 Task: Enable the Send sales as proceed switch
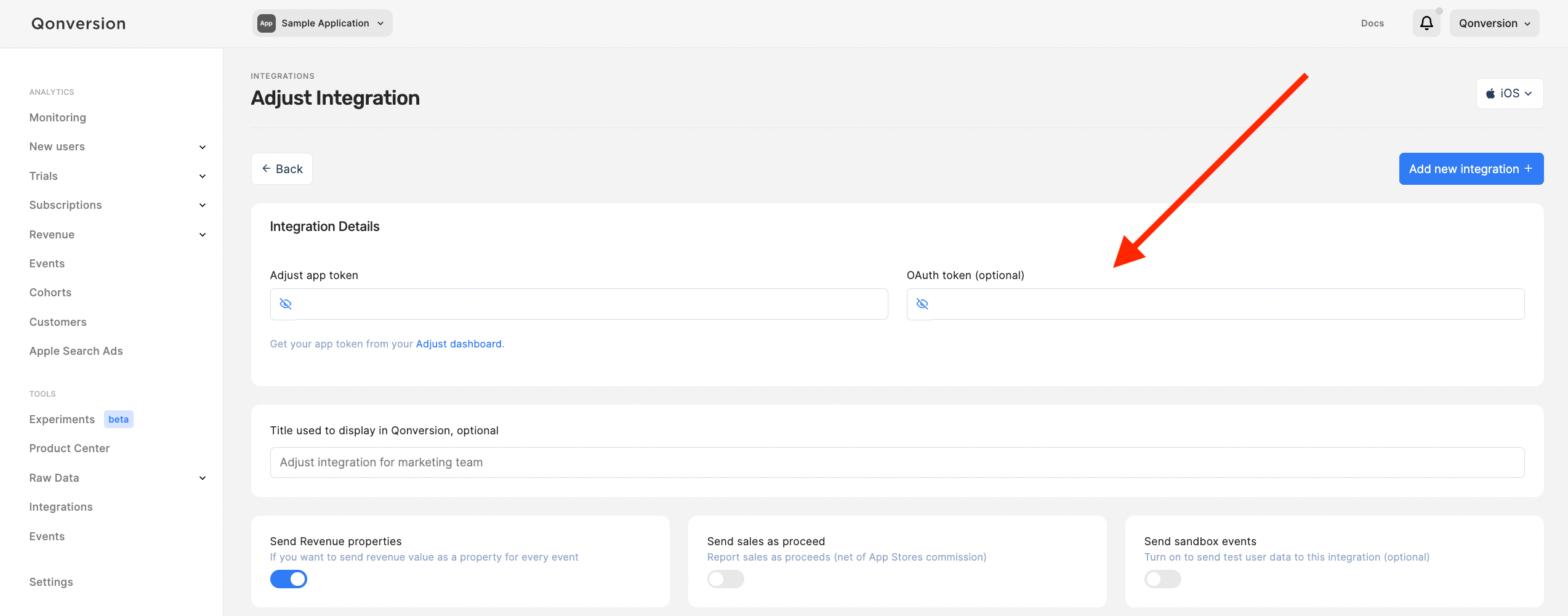(x=726, y=579)
